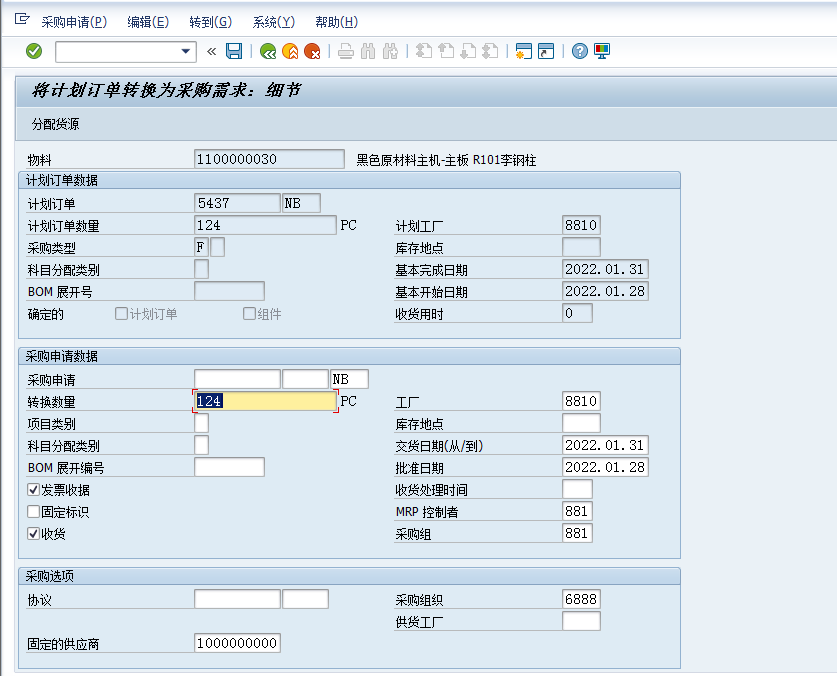This screenshot has height=676, width=837.
Task: Click the 固定的供应商 input field
Action: point(236,643)
